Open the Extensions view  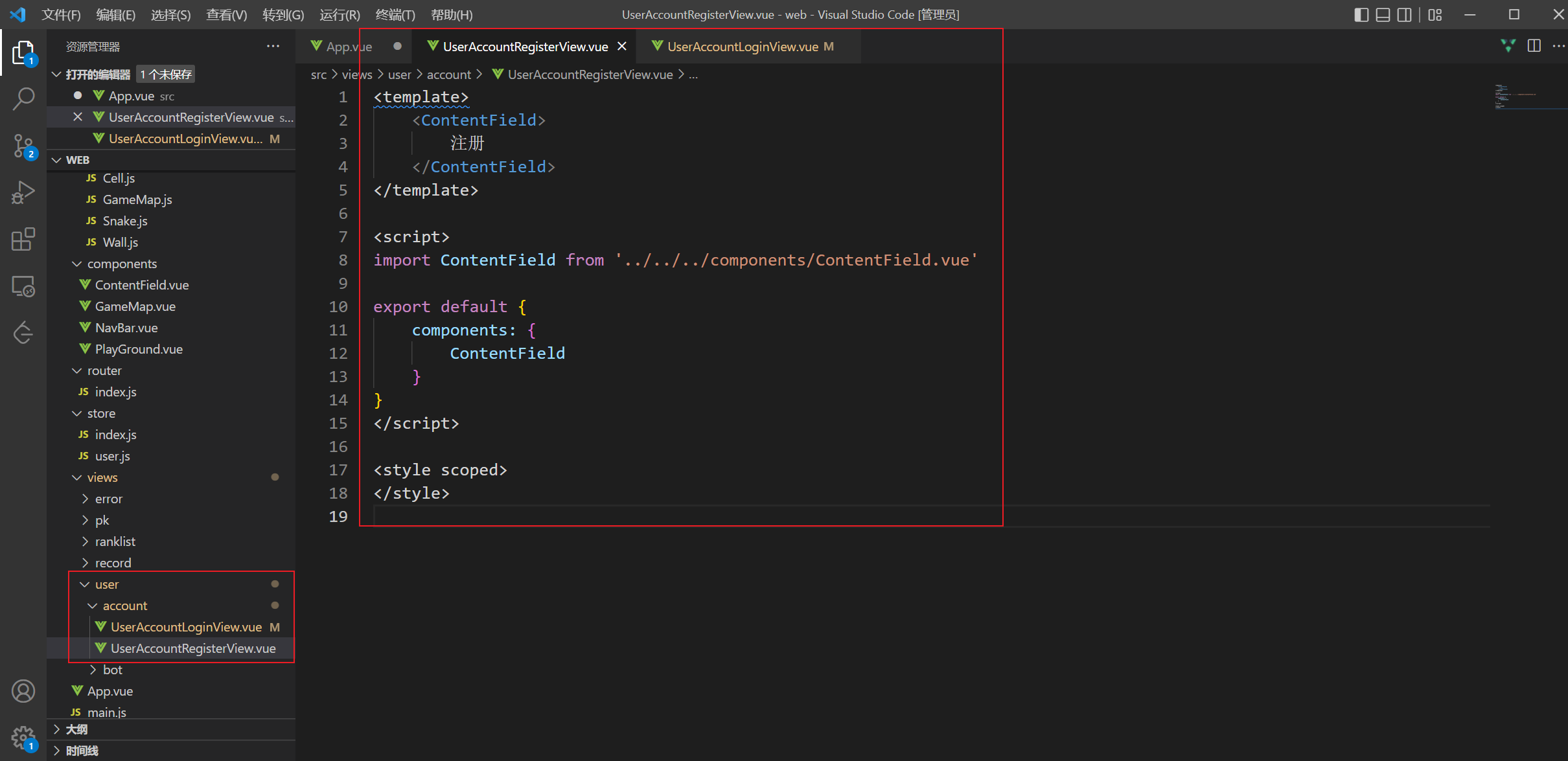tap(23, 239)
